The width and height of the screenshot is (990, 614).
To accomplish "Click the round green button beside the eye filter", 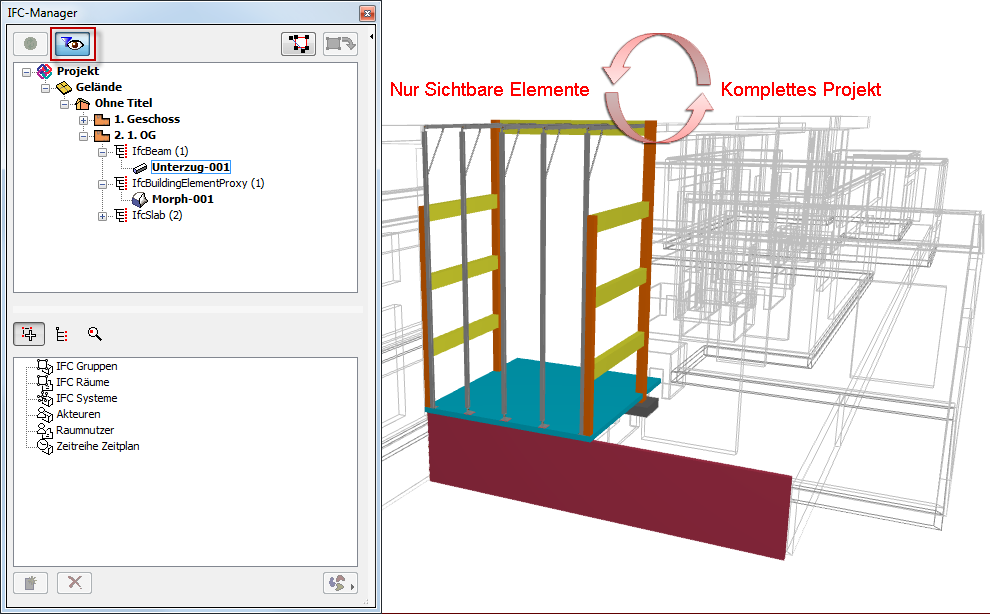I will pyautogui.click(x=30, y=44).
